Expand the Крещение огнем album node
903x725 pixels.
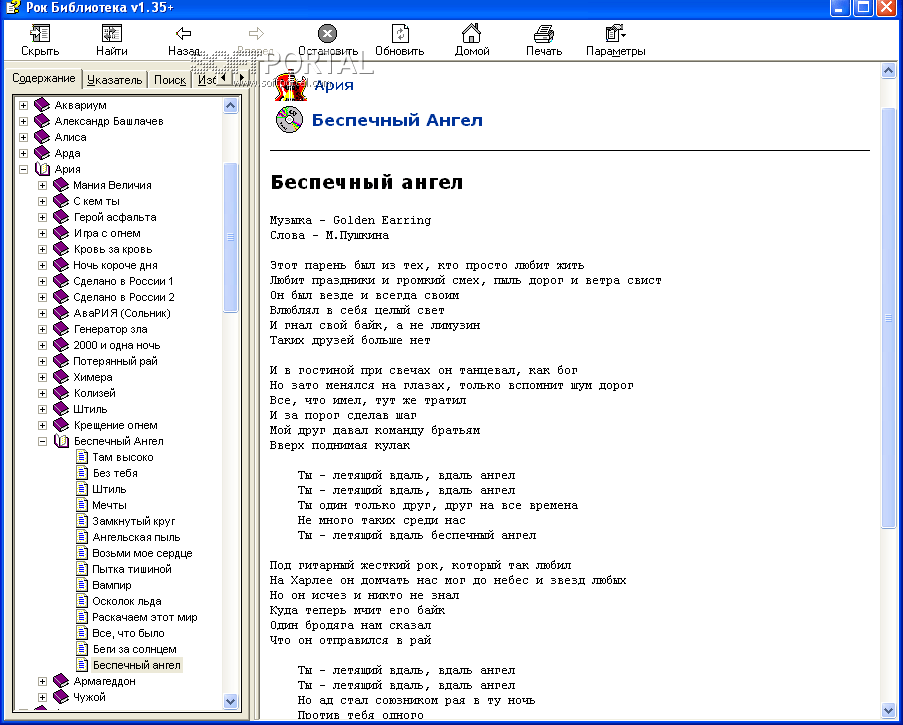pyautogui.click(x=42, y=426)
